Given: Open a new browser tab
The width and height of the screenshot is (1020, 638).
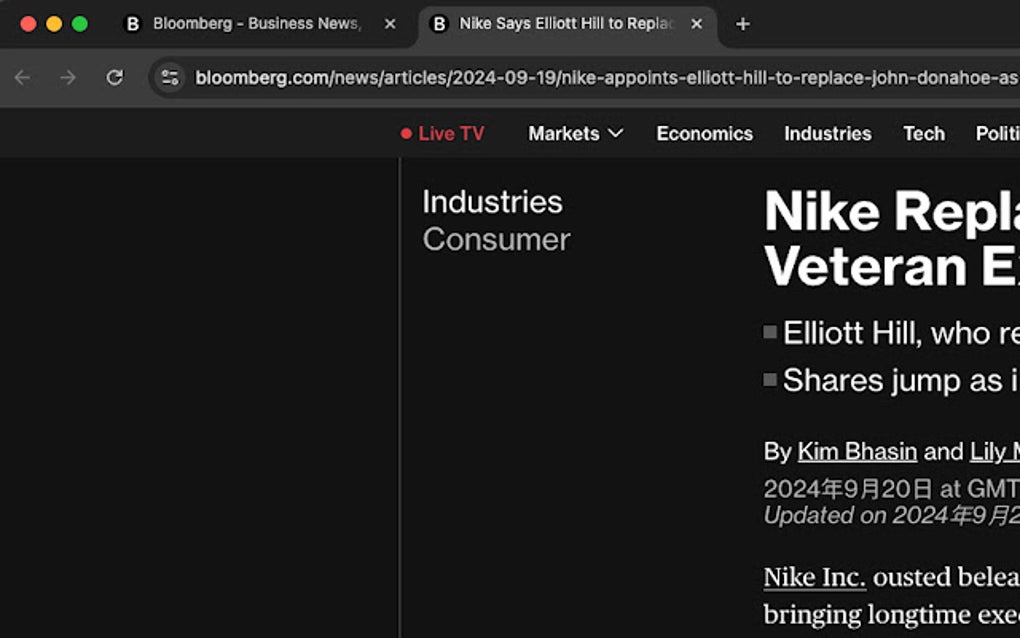Looking at the screenshot, I should pos(742,23).
